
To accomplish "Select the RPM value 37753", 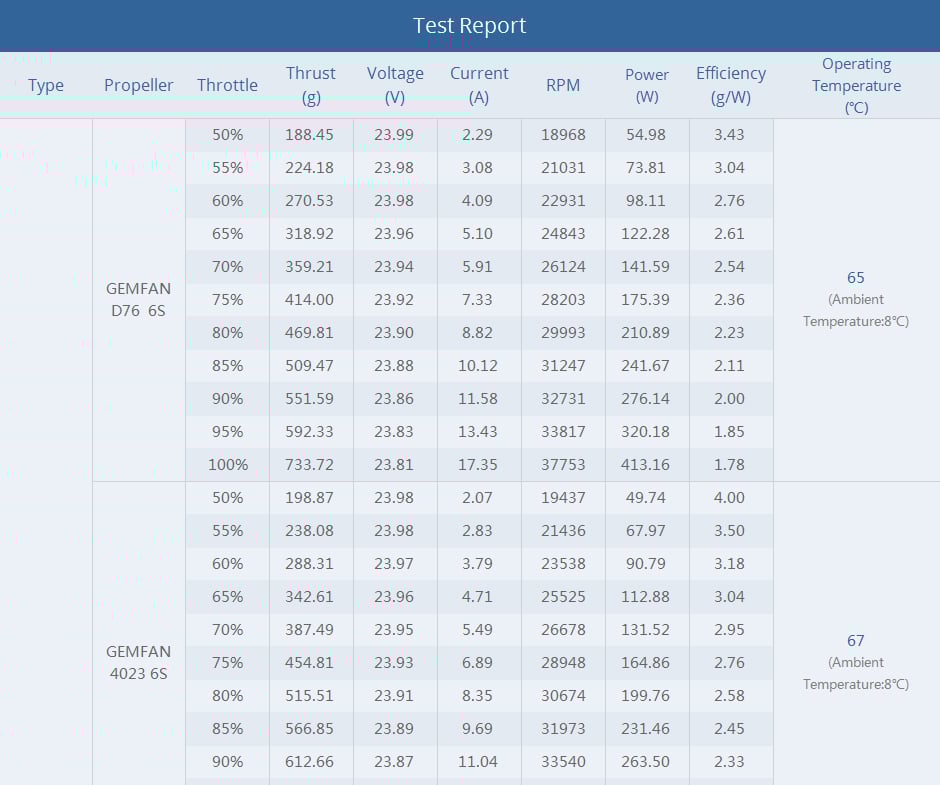I will pyautogui.click(x=563, y=465).
